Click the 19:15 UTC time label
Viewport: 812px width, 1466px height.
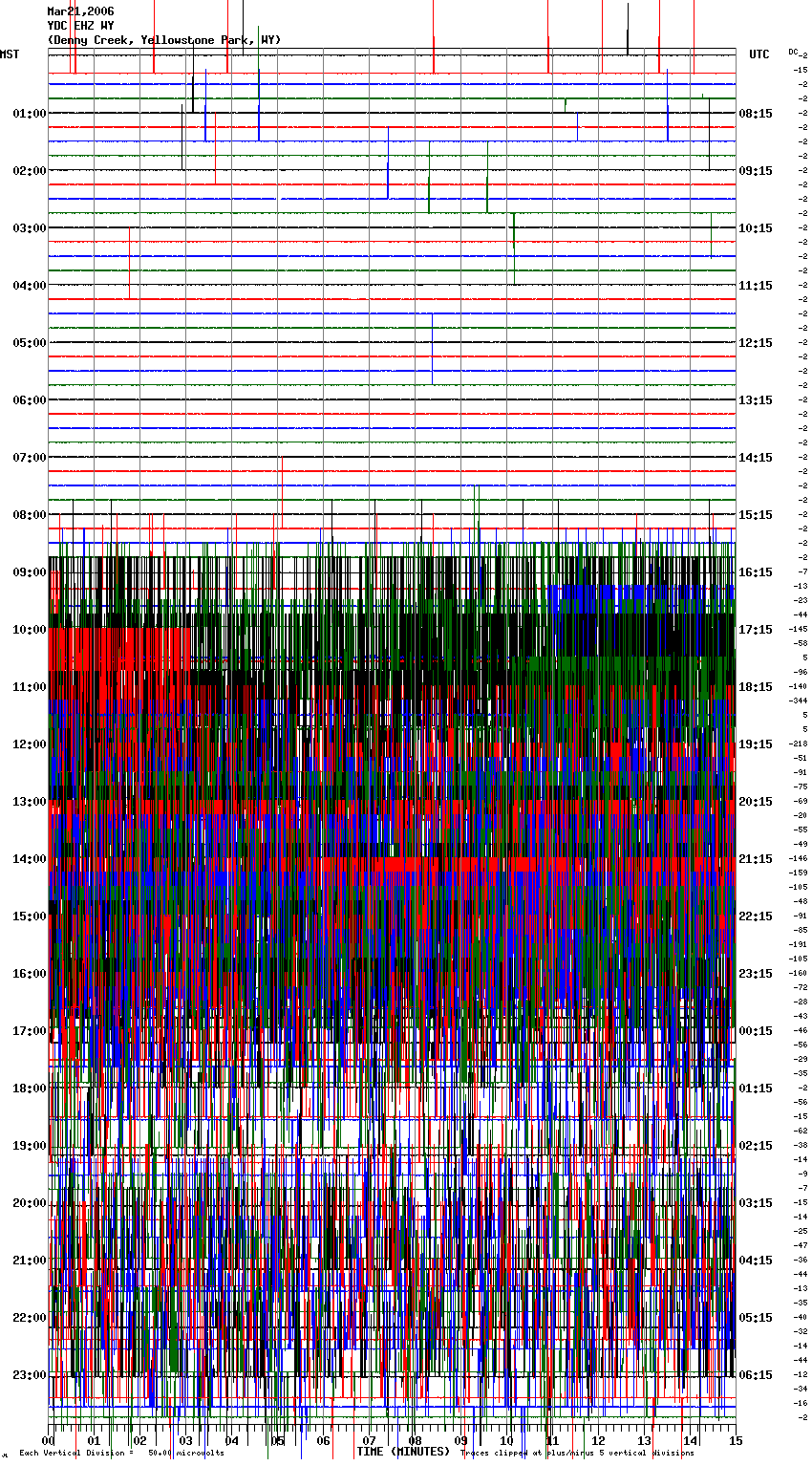(756, 744)
